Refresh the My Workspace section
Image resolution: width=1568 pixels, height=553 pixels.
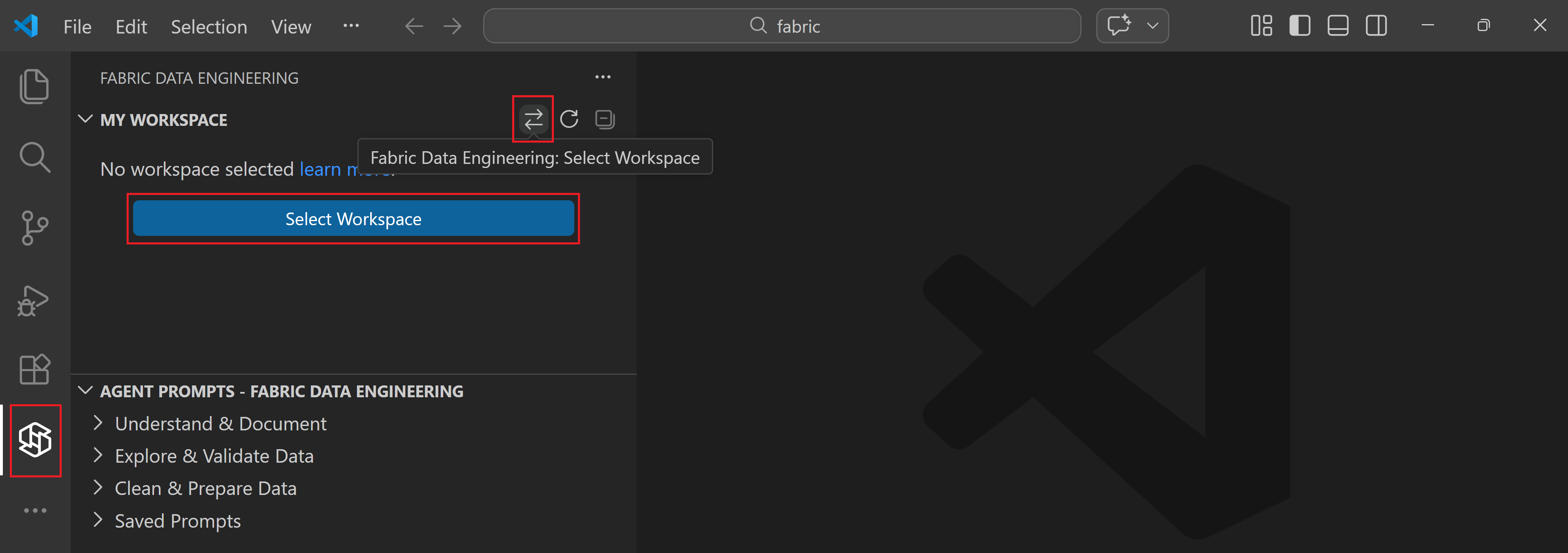tap(569, 119)
